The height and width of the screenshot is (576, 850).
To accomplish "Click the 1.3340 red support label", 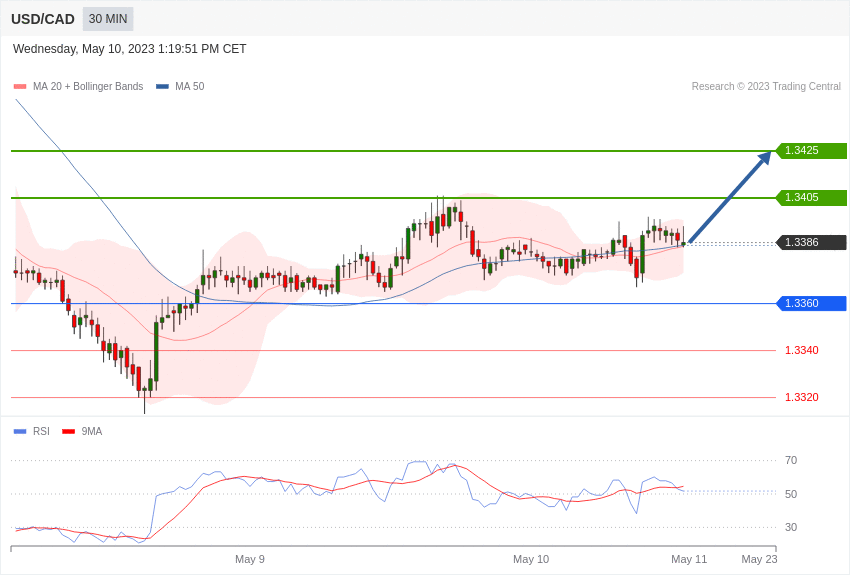I will tap(802, 351).
